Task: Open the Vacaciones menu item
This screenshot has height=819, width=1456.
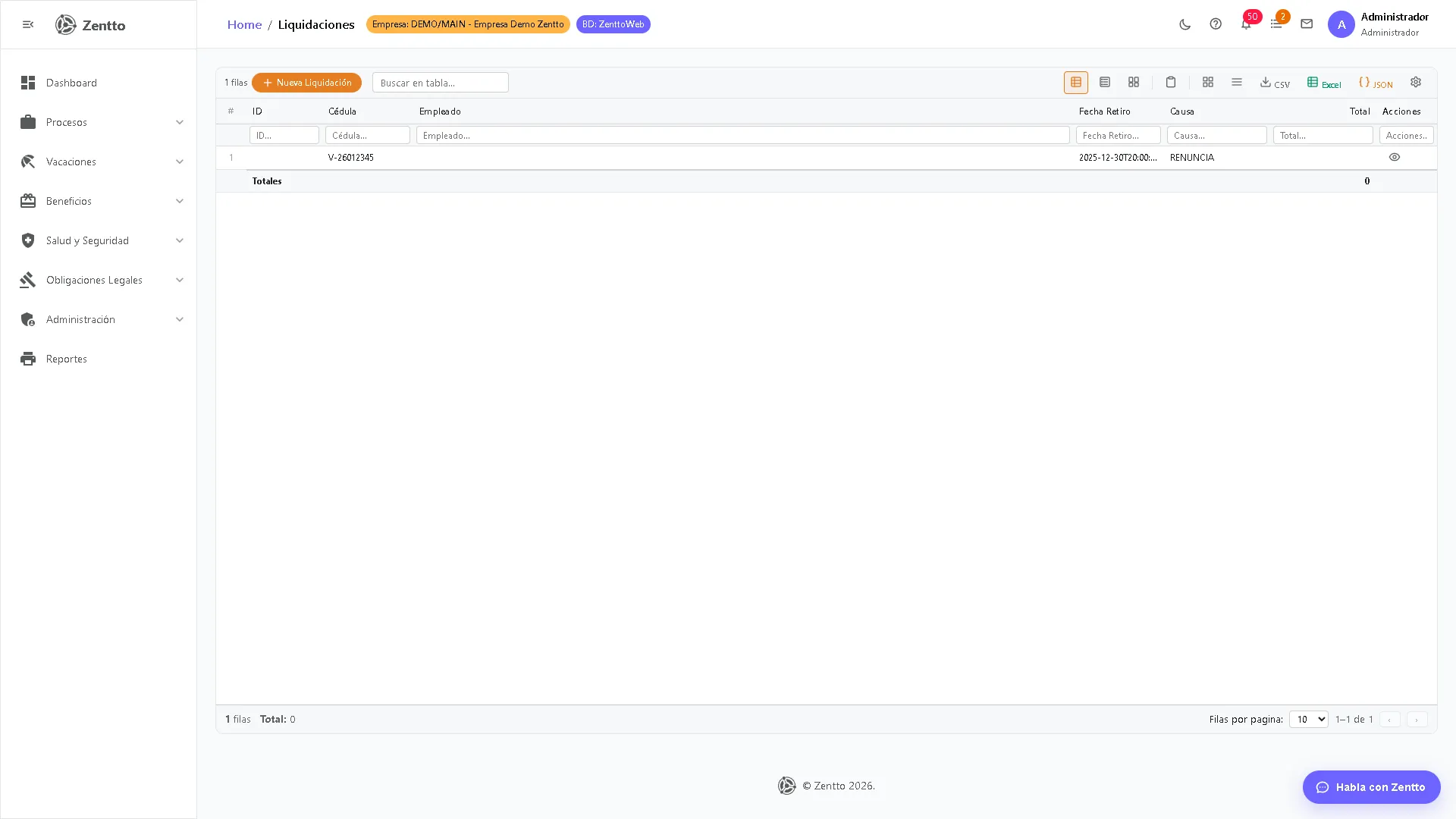Action: 99,162
